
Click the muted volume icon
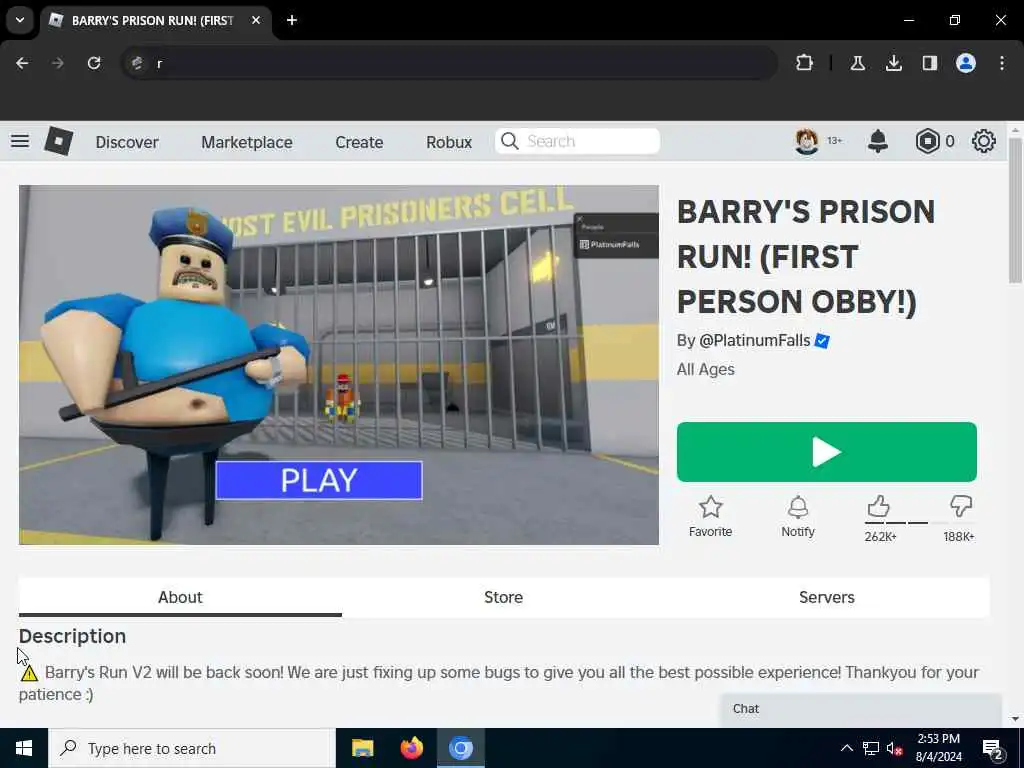pos(895,748)
